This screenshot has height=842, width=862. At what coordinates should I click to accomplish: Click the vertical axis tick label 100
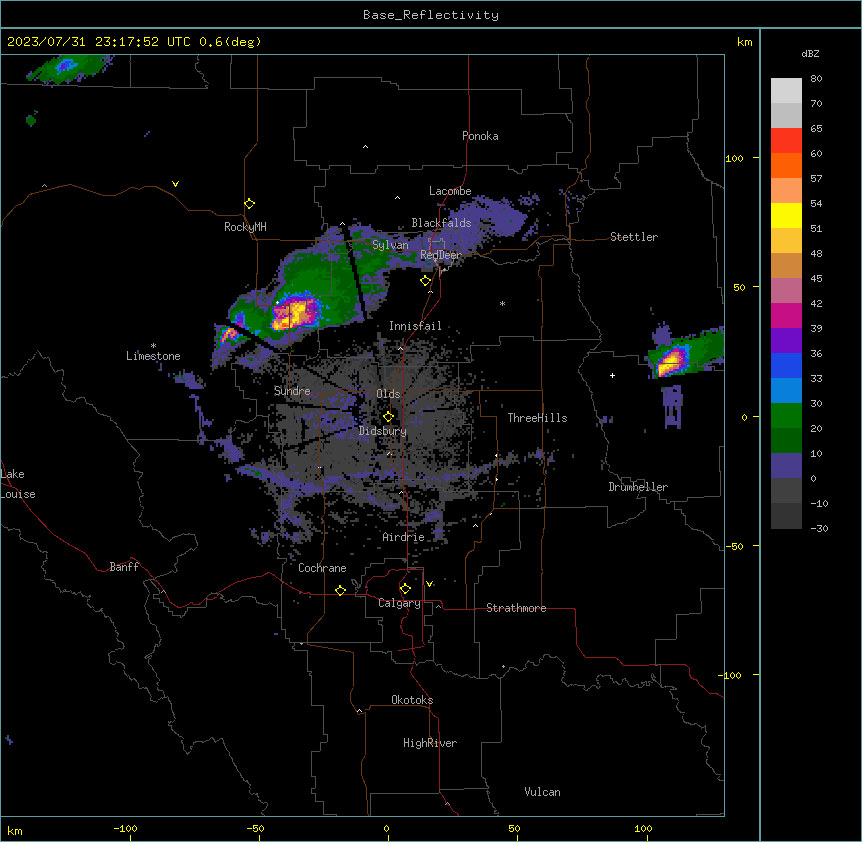[x=734, y=158]
